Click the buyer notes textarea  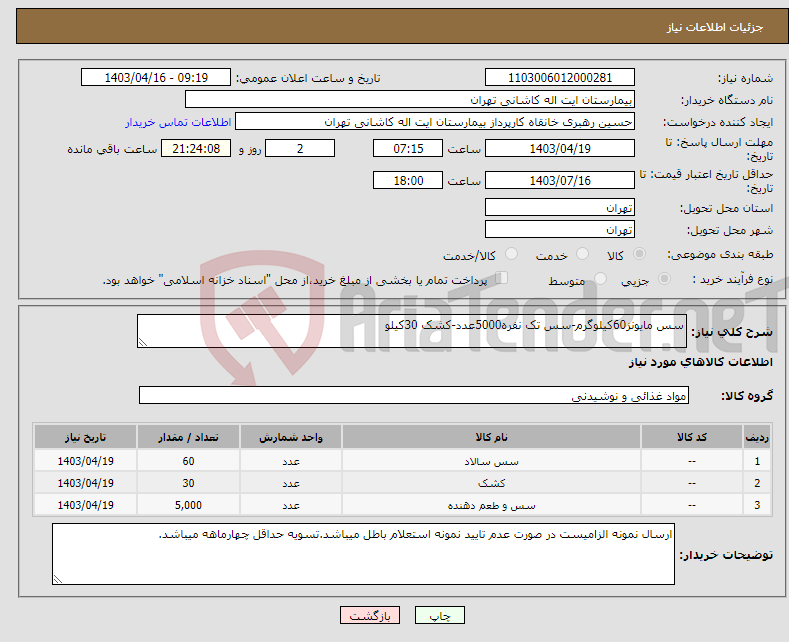click(x=363, y=554)
